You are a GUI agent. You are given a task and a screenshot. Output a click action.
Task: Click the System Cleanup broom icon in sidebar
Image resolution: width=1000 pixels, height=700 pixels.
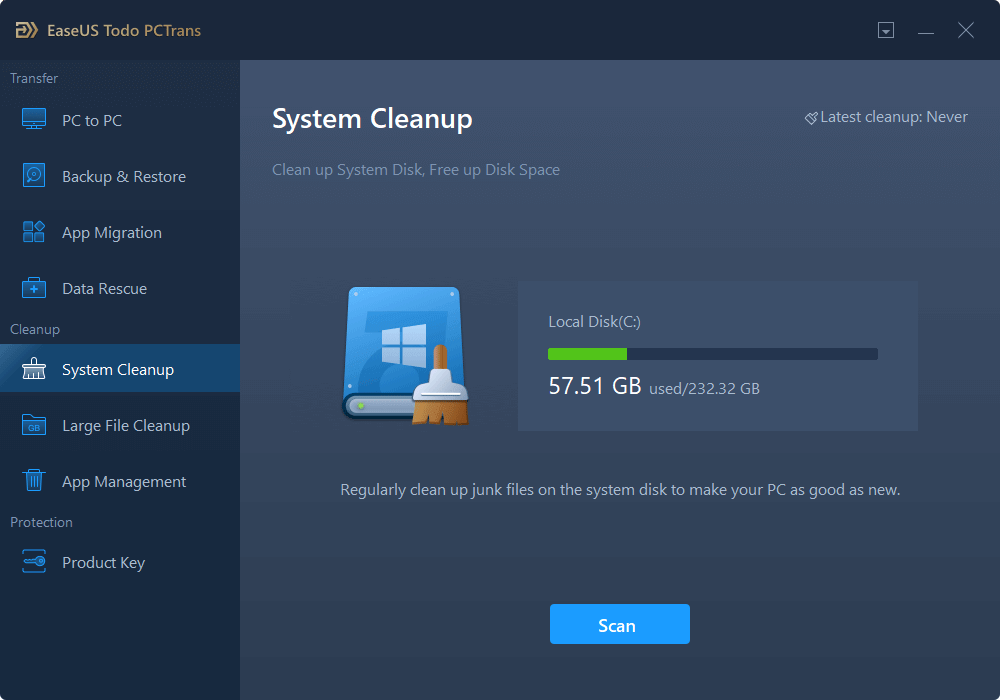(34, 368)
